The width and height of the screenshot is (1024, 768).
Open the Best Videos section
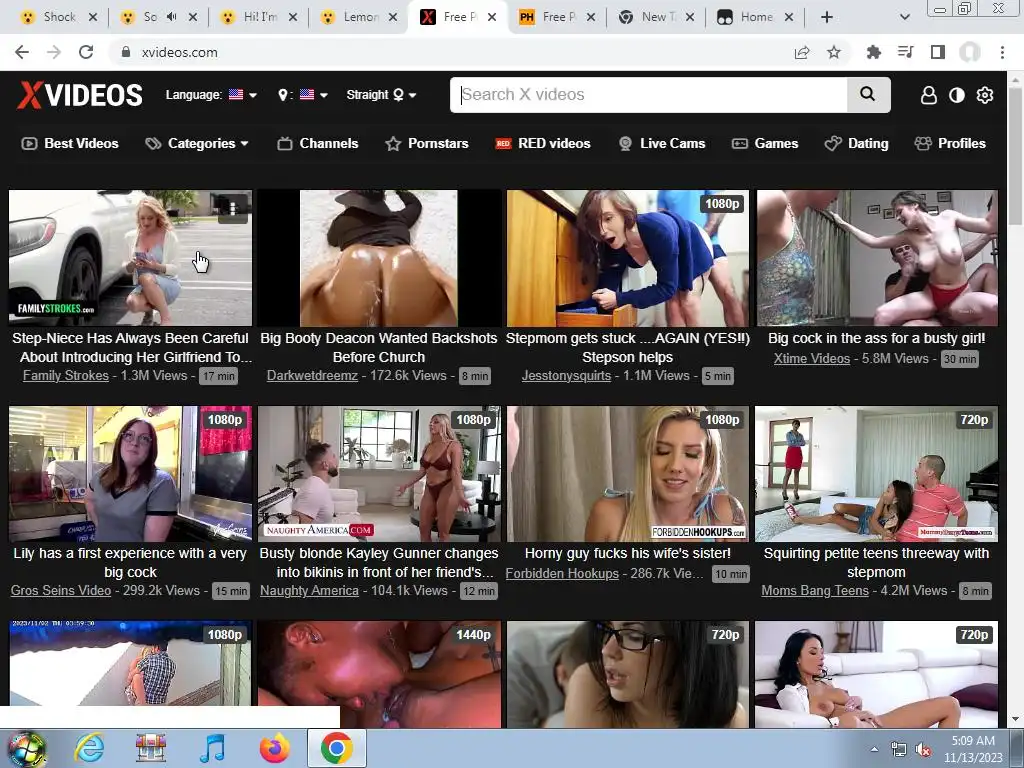pyautogui.click(x=71, y=144)
